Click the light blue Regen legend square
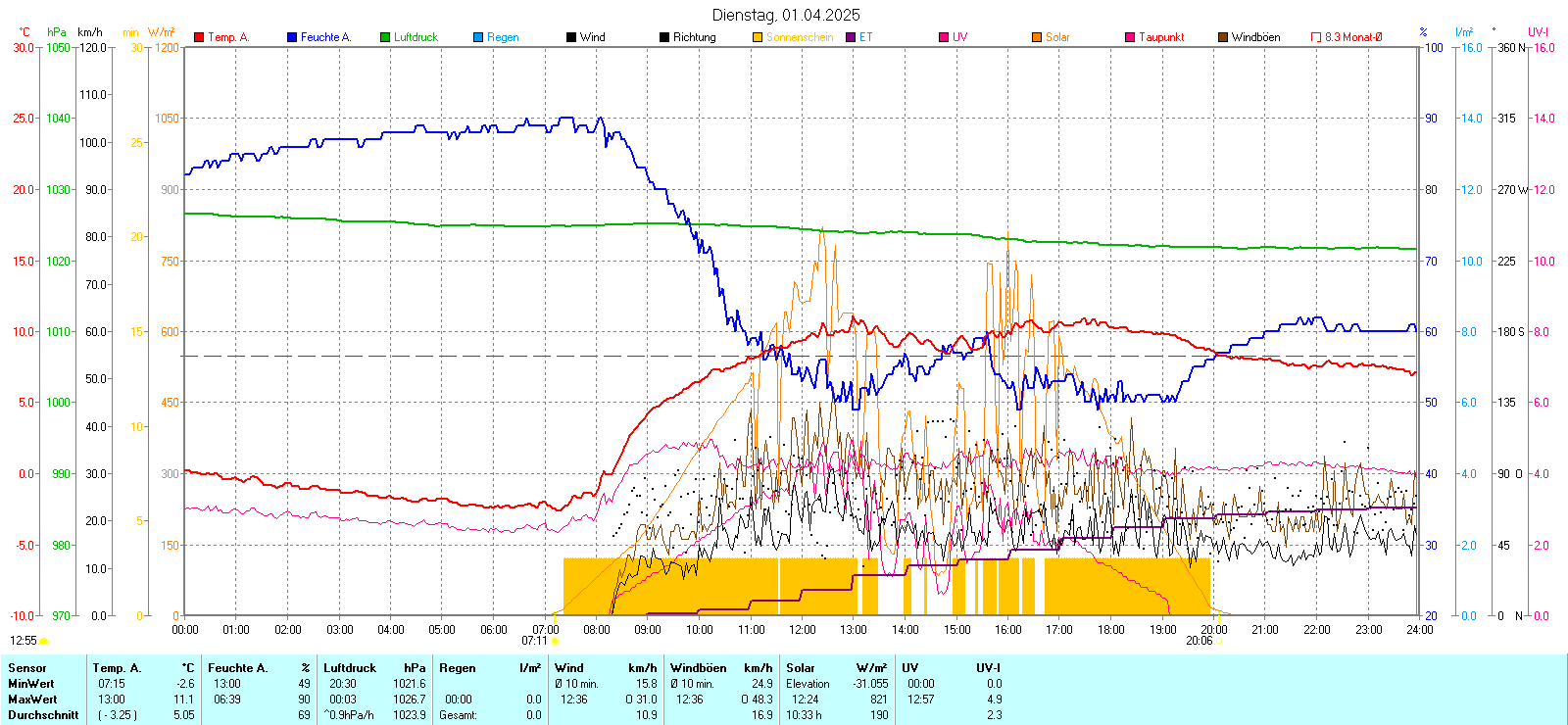This screenshot has height=725, width=1568. (x=478, y=37)
